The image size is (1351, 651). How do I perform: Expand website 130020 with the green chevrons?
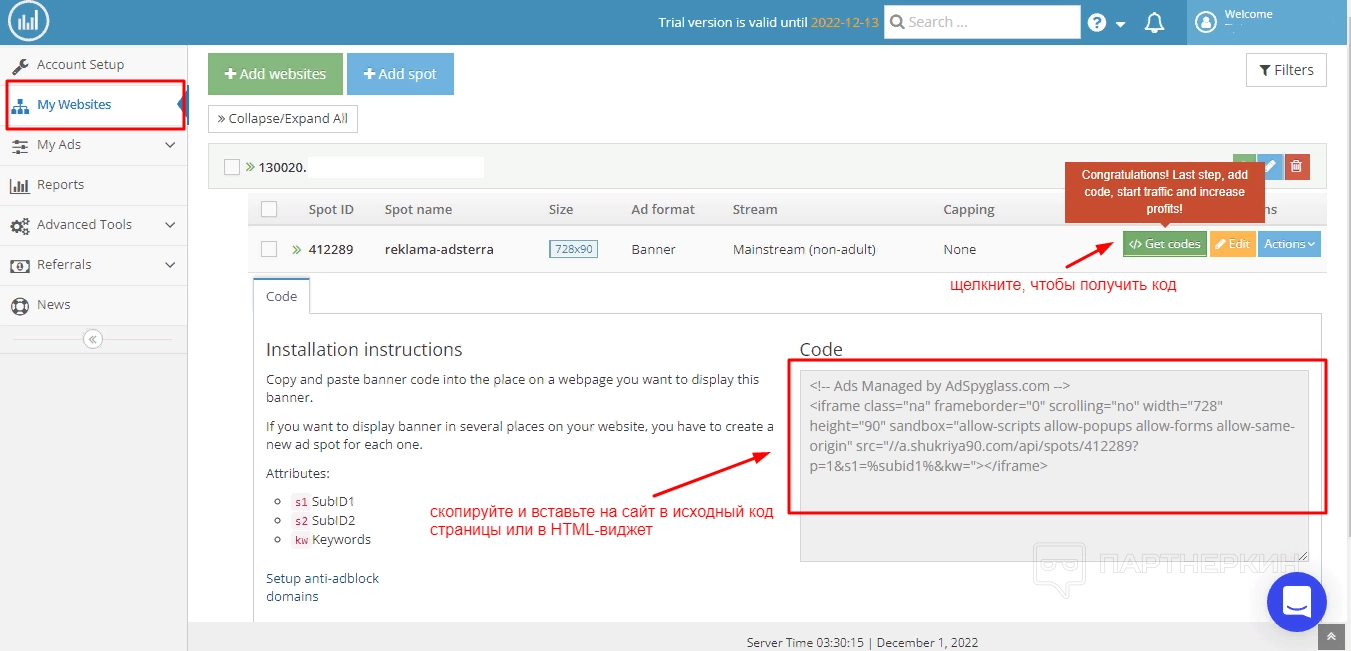tap(249, 168)
